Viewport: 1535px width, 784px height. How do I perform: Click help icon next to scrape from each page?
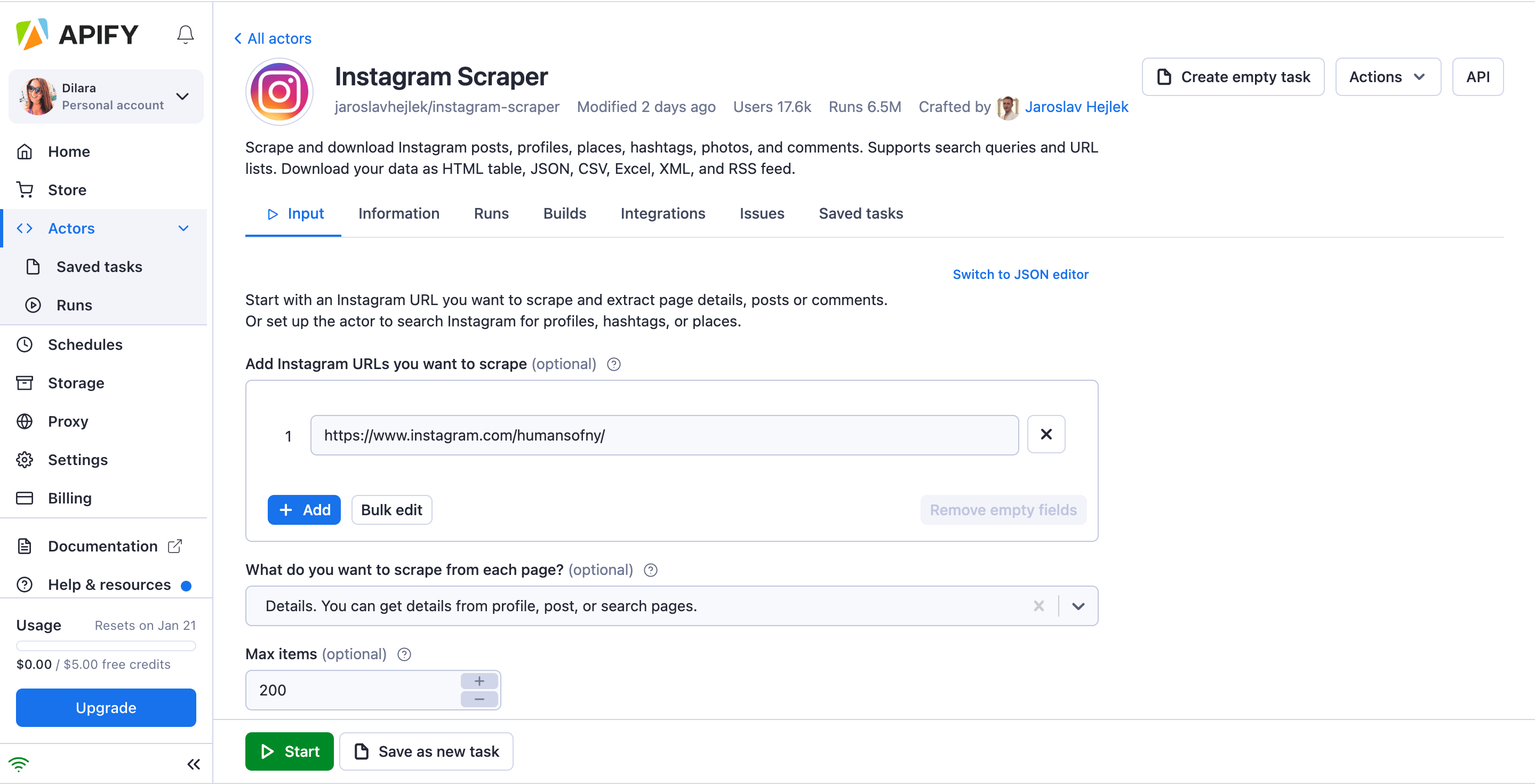click(x=651, y=570)
